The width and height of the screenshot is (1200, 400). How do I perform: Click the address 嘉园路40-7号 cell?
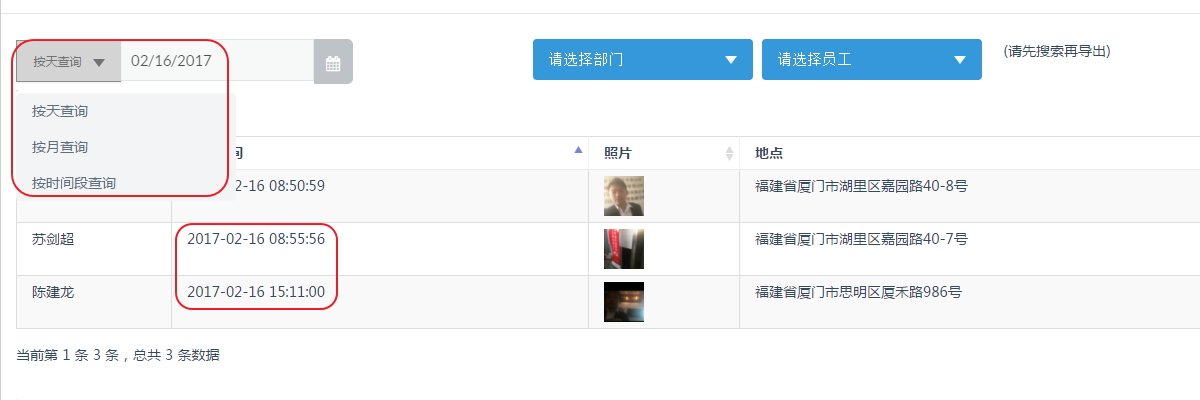pos(969,249)
